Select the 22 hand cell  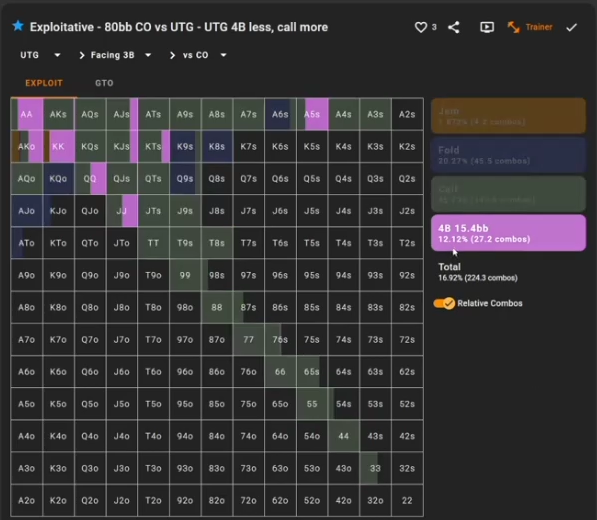pos(407,500)
